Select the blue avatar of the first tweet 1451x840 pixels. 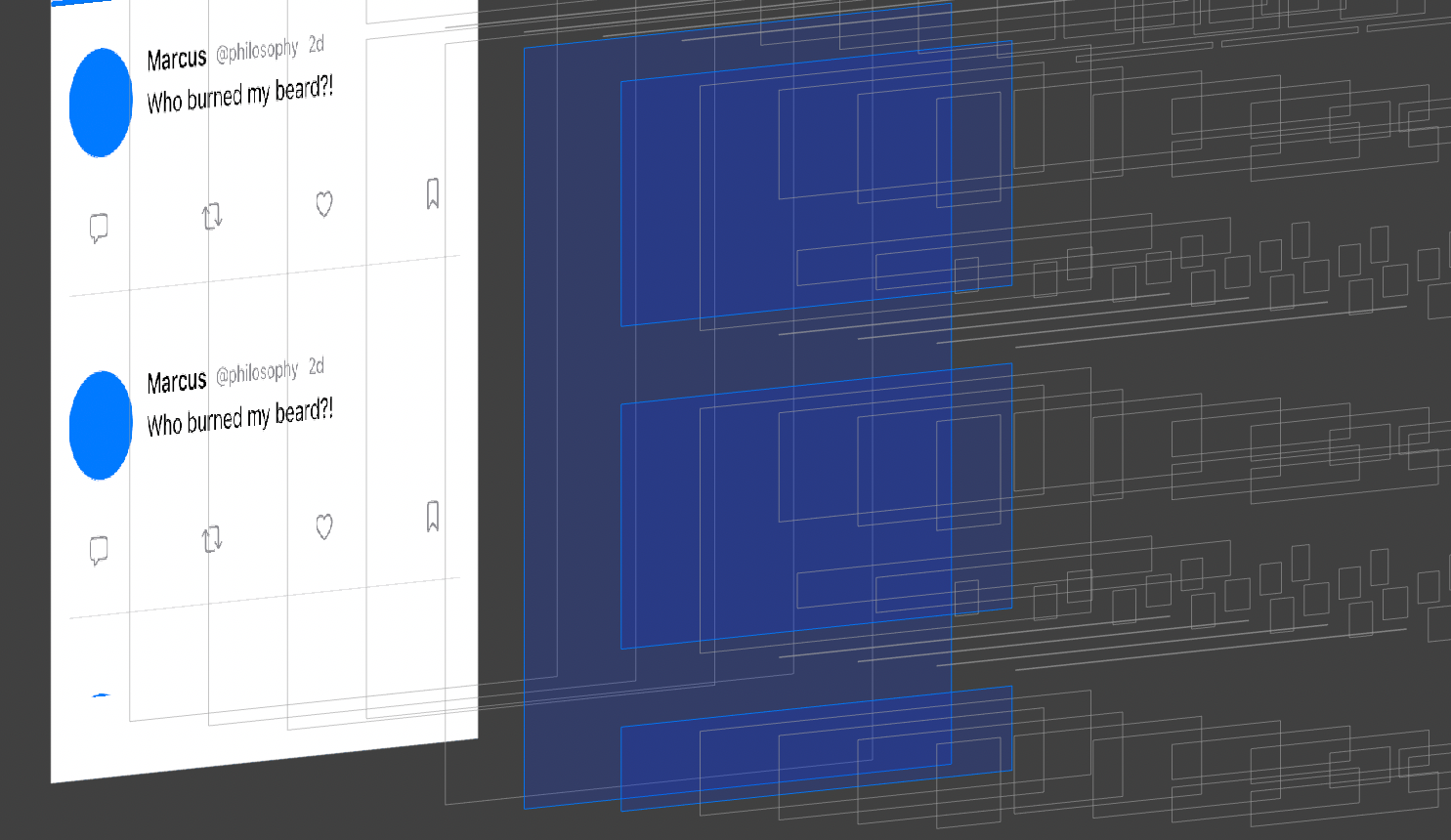click(x=101, y=103)
